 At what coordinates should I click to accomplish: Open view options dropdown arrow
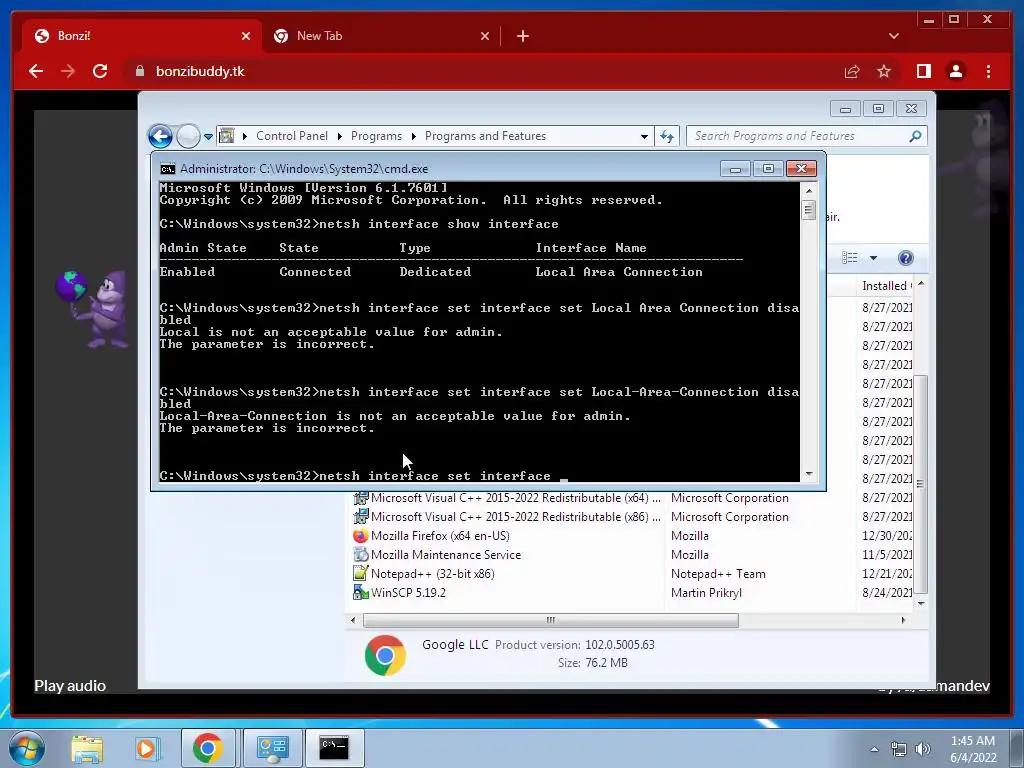[873, 258]
